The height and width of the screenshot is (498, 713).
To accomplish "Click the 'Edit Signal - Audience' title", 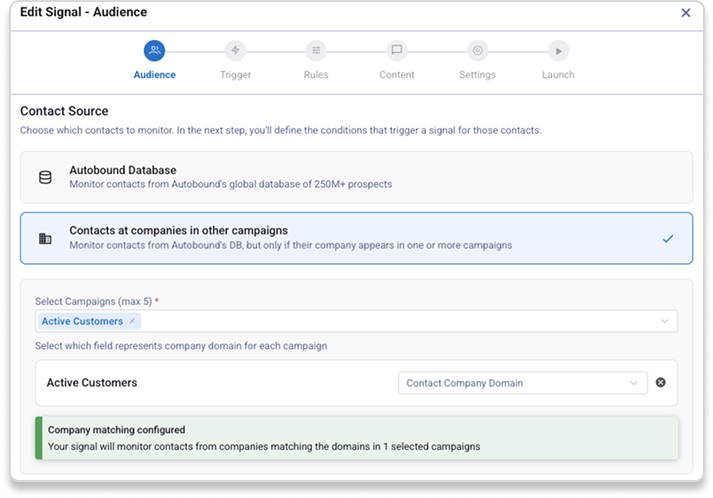I will click(84, 12).
